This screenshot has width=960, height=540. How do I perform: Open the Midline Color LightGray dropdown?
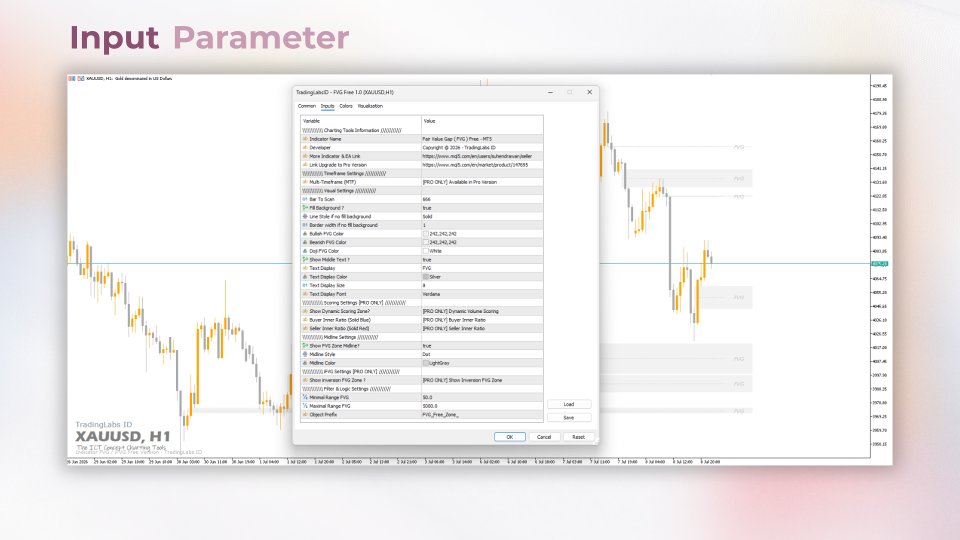(x=482, y=362)
